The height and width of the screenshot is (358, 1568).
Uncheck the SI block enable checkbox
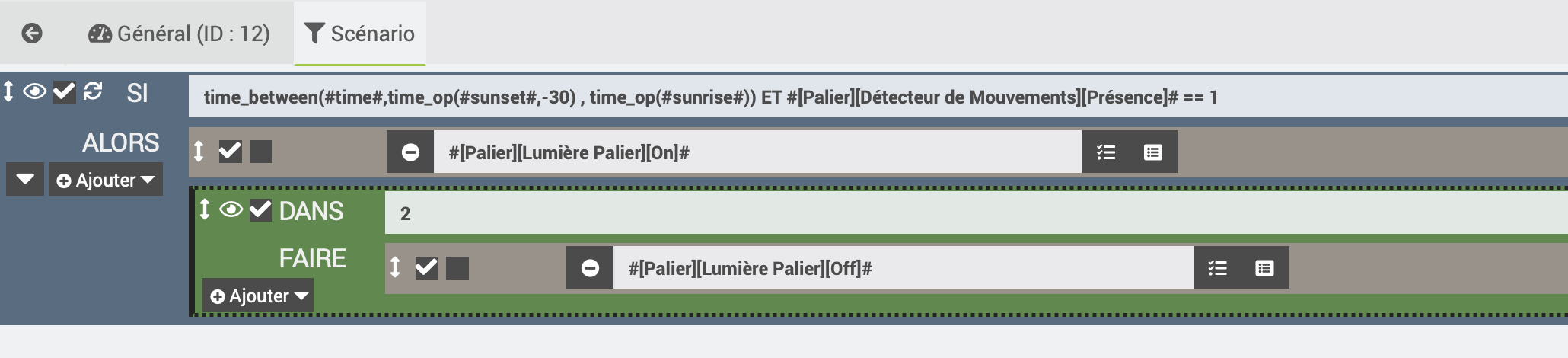click(x=65, y=91)
